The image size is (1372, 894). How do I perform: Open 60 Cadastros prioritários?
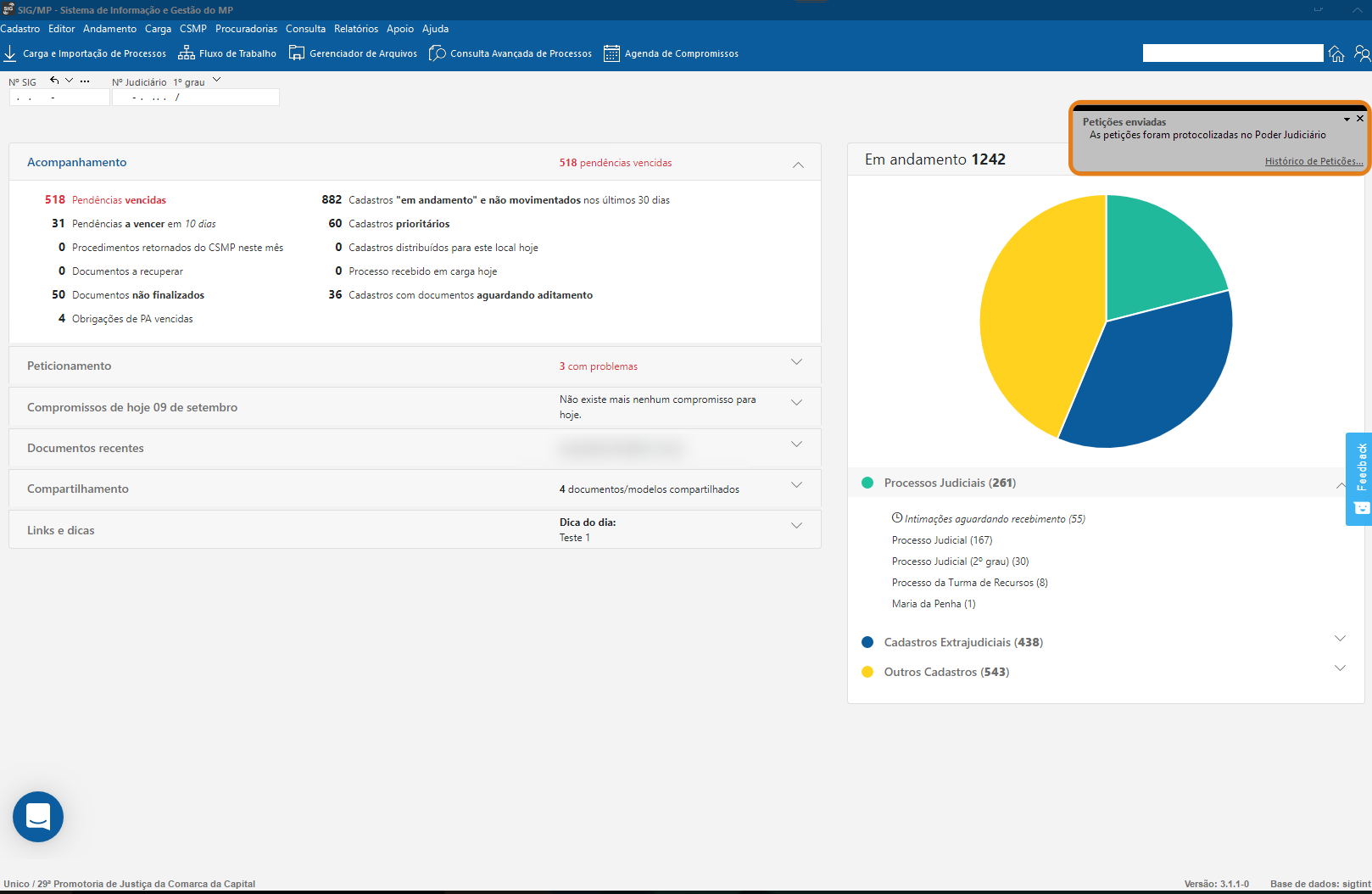(x=389, y=224)
